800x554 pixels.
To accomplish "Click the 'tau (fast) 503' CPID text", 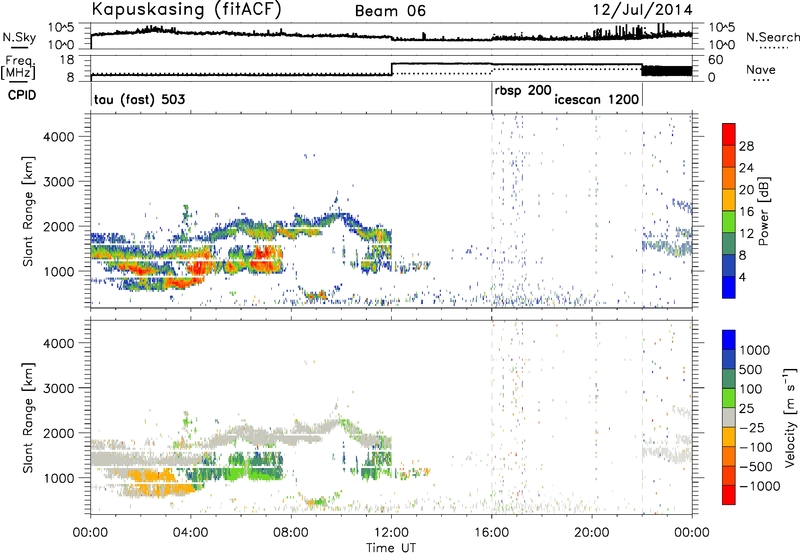I will 139,99.
